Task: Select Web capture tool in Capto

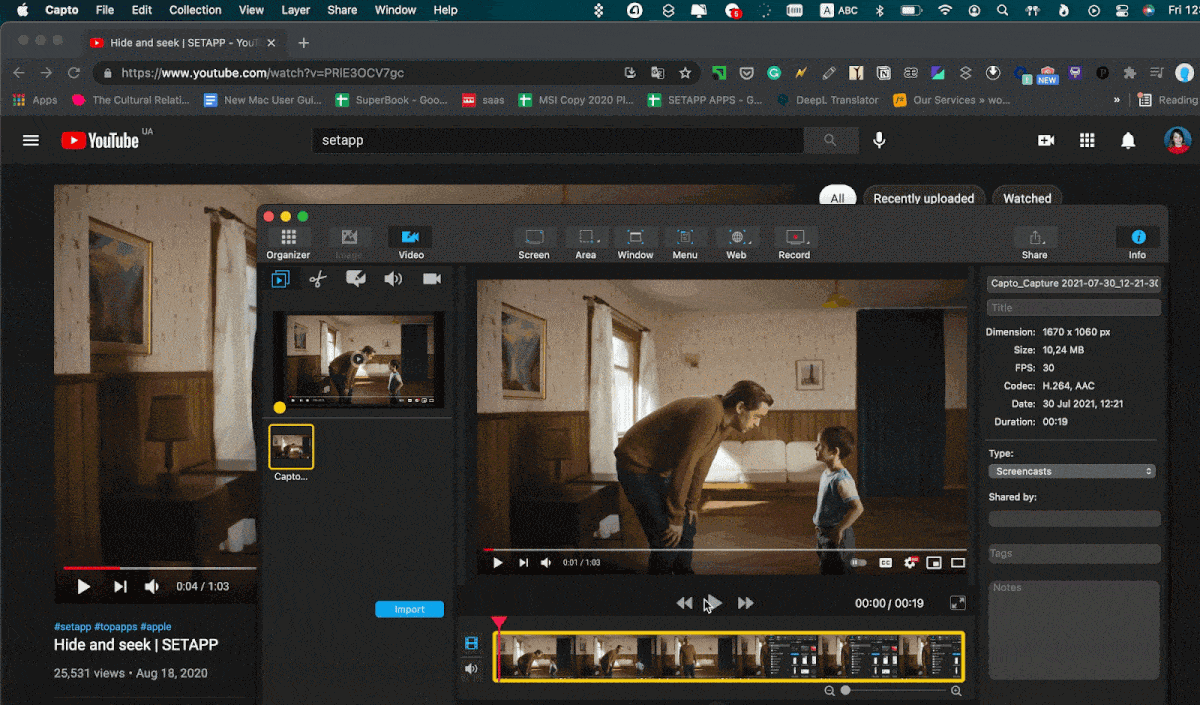Action: 736,243
